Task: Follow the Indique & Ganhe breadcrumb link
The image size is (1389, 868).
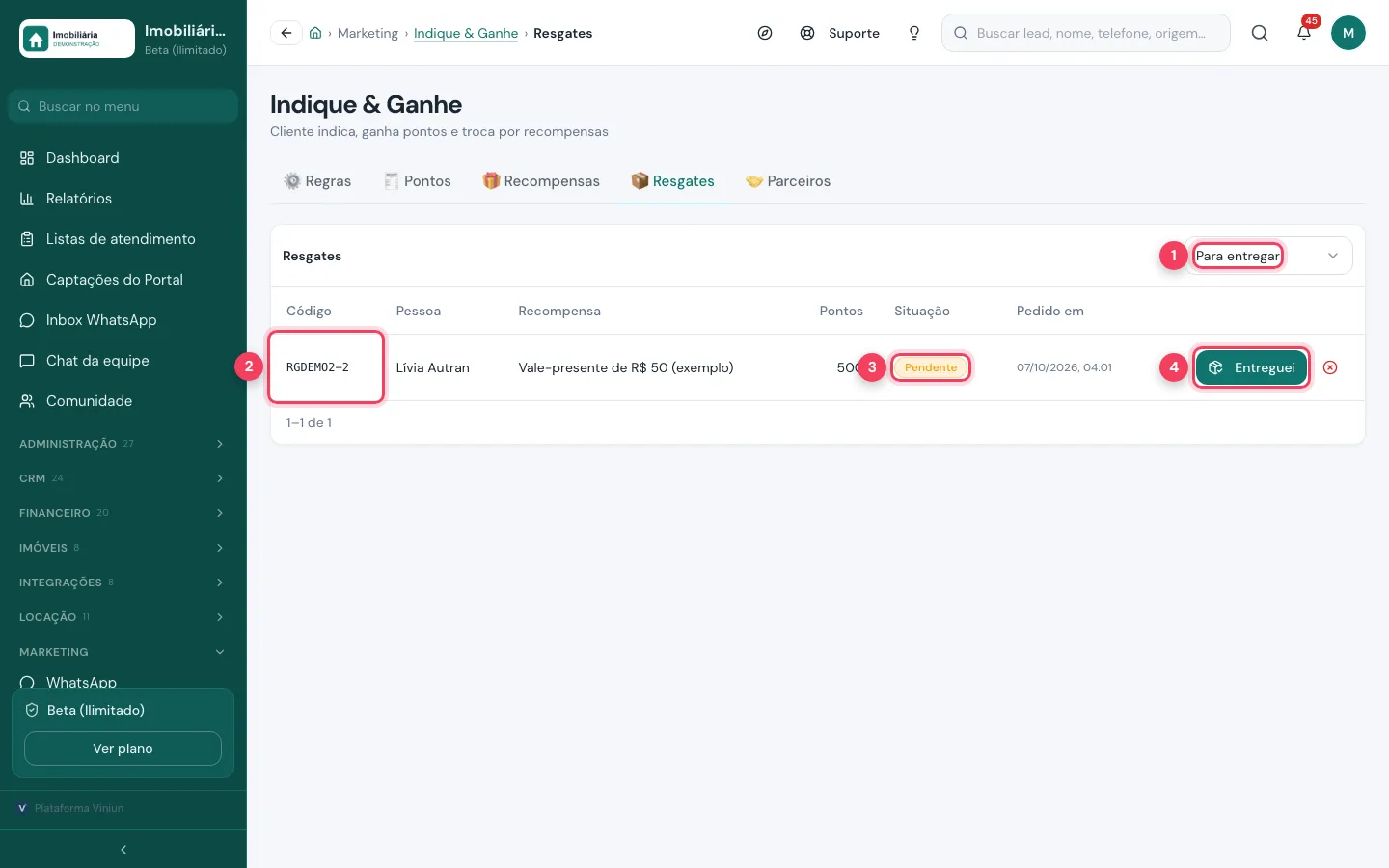Action: pyautogui.click(x=466, y=33)
